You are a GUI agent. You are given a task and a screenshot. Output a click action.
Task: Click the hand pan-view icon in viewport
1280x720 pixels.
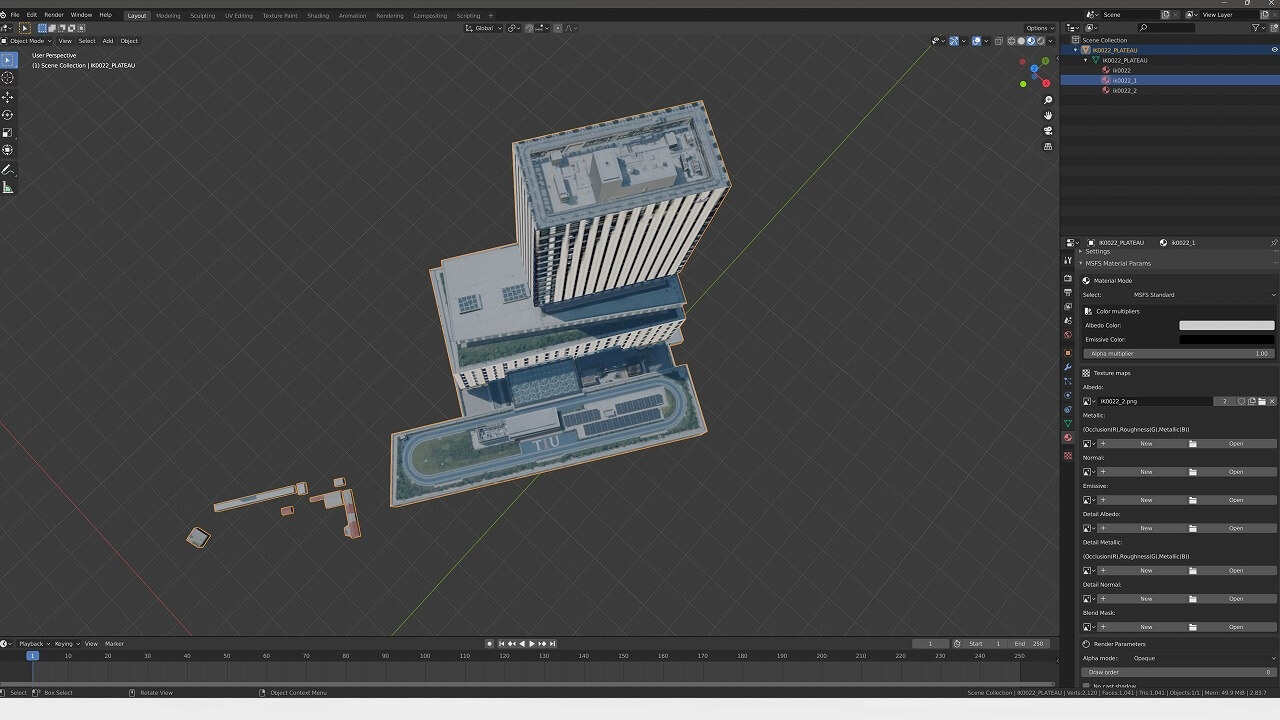[x=1048, y=115]
